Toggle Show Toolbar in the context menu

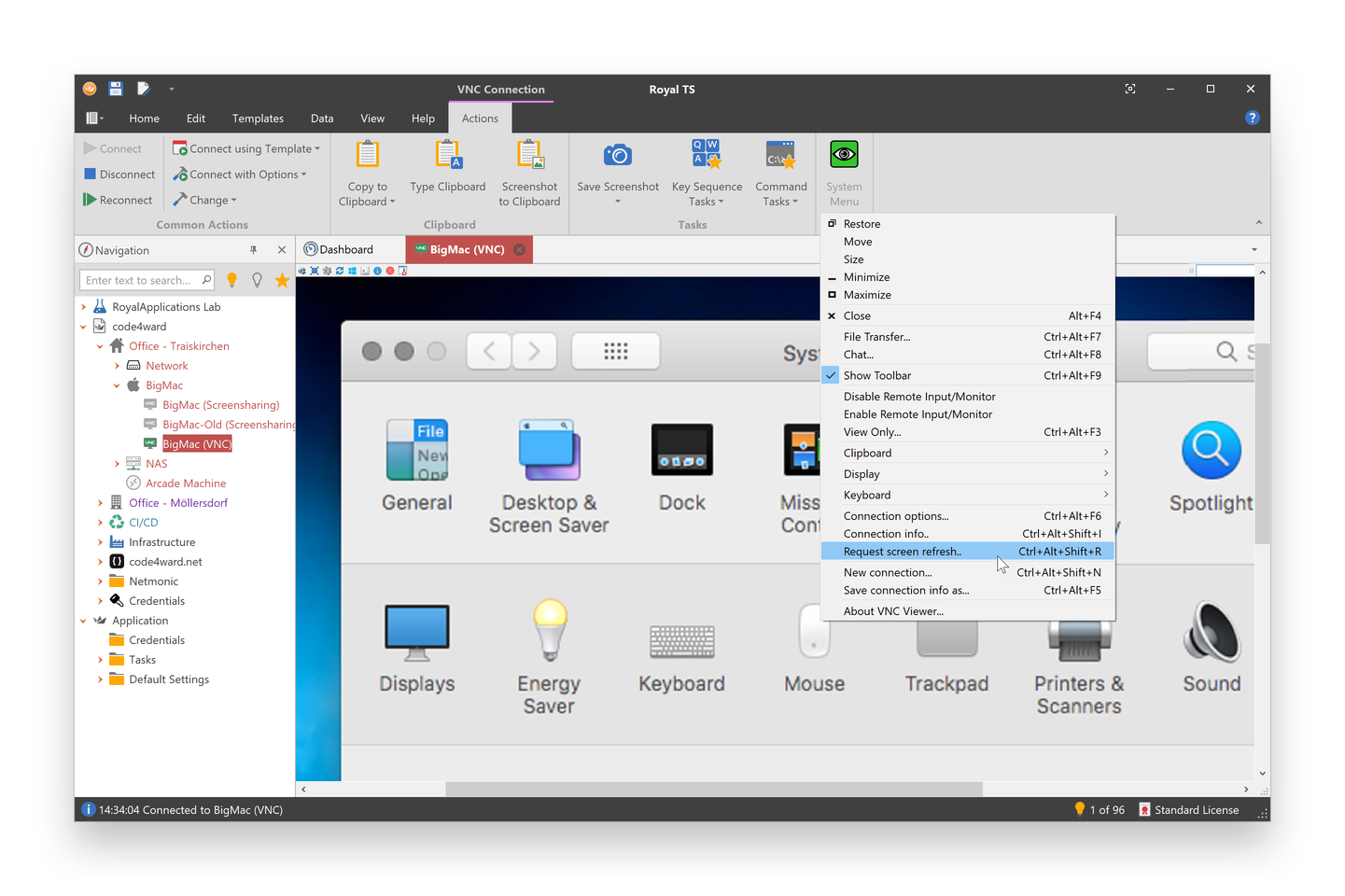[877, 374]
